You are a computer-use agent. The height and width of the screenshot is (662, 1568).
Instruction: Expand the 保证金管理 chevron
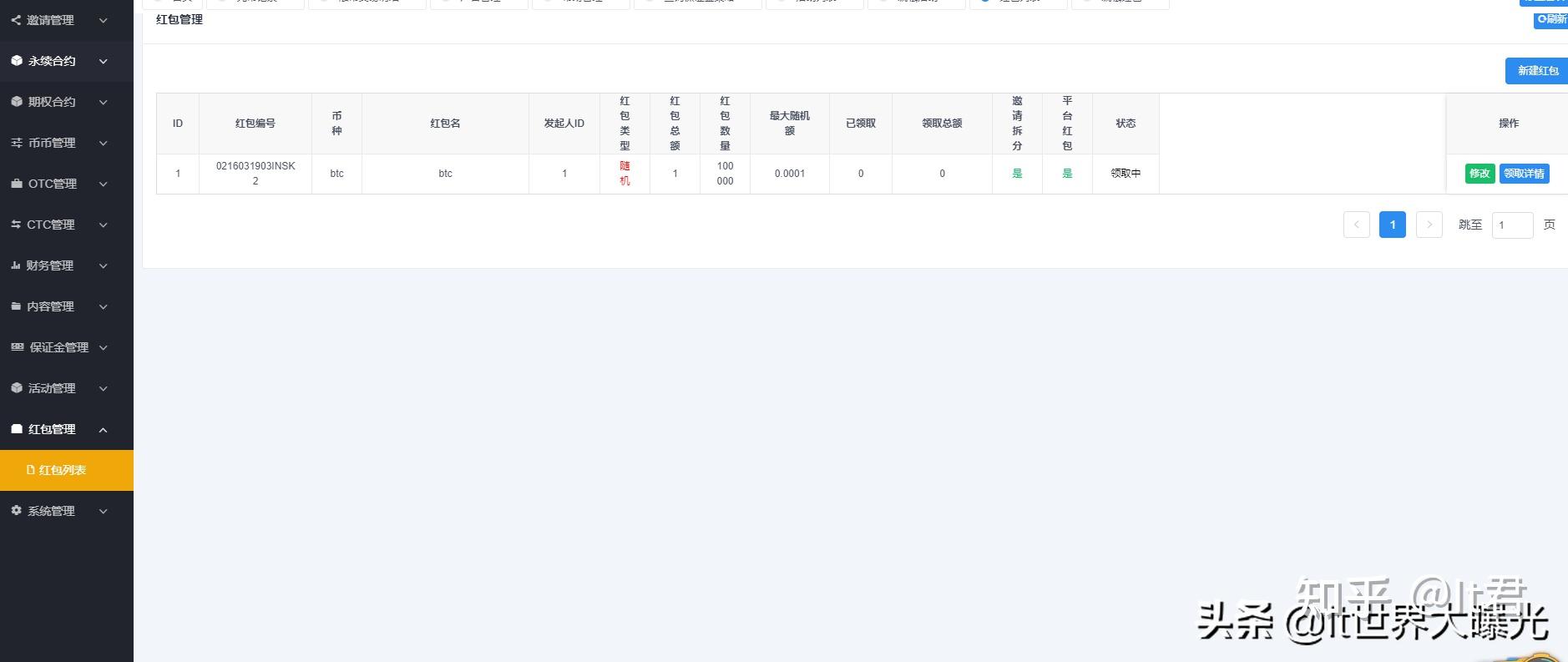[104, 347]
